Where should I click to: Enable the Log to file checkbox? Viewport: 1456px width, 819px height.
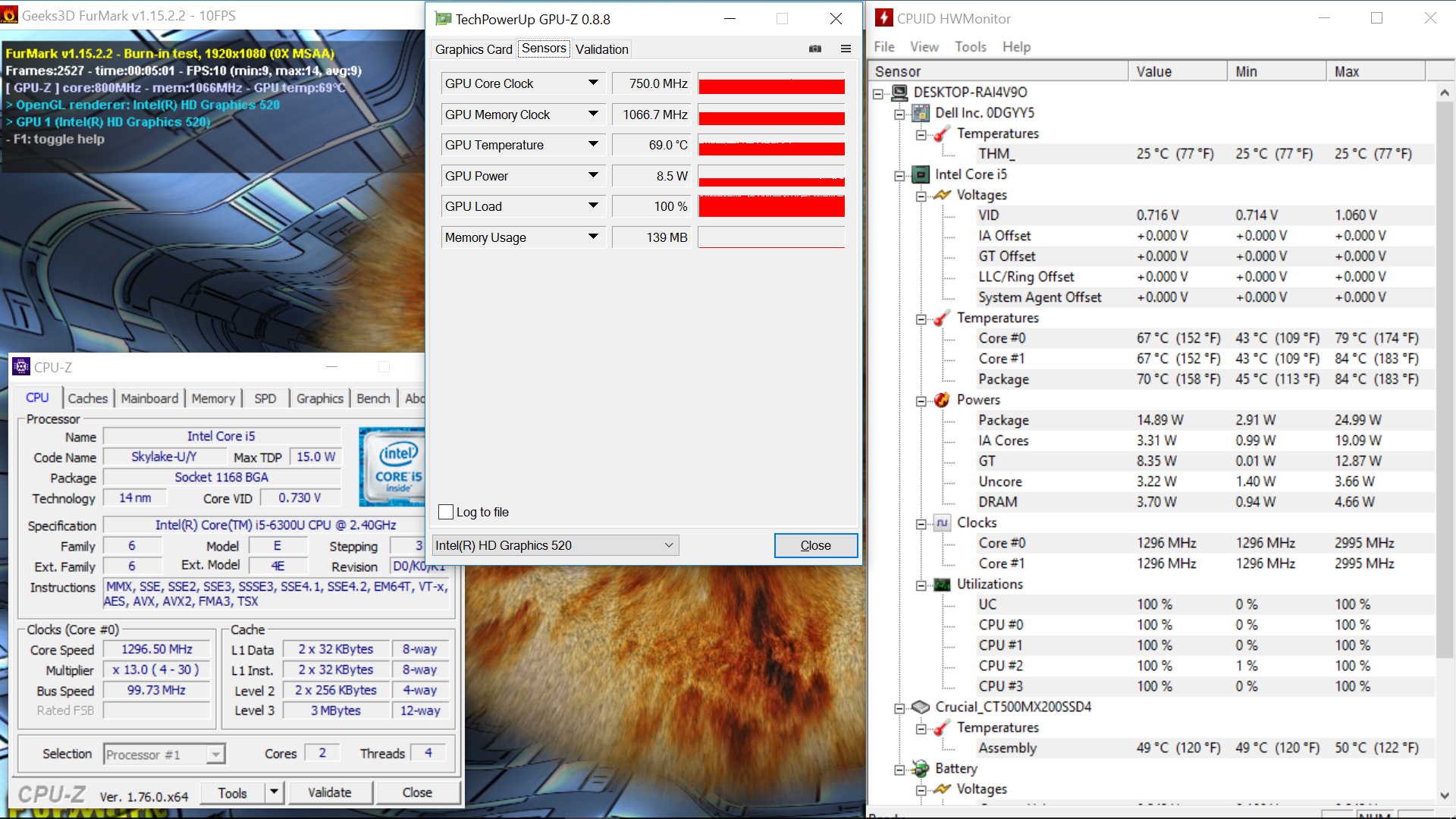[x=446, y=512]
